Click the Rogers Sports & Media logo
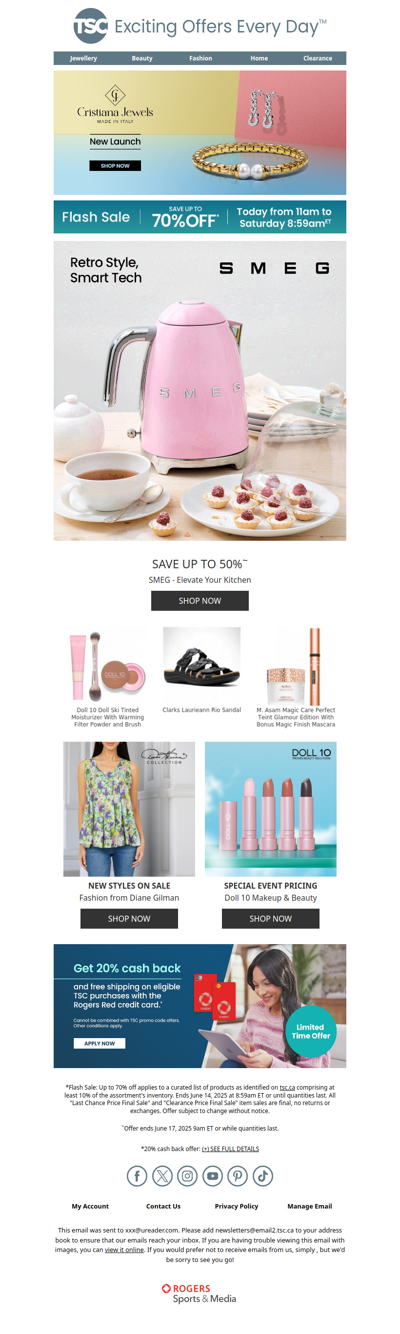 click(200, 1293)
